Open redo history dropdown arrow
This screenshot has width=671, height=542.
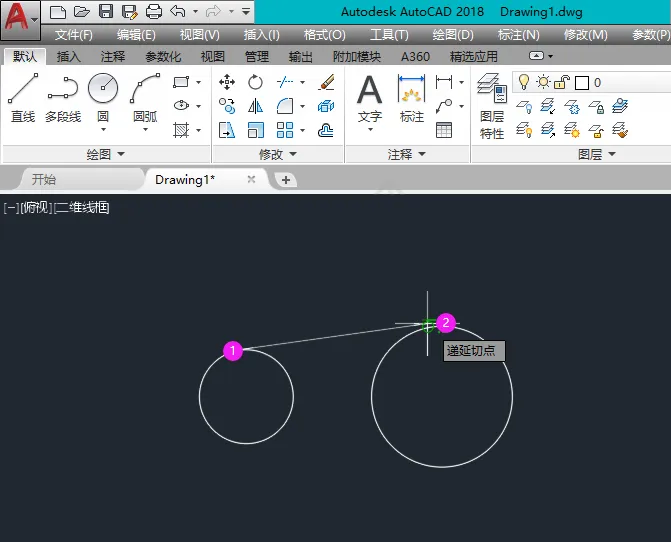(x=231, y=12)
